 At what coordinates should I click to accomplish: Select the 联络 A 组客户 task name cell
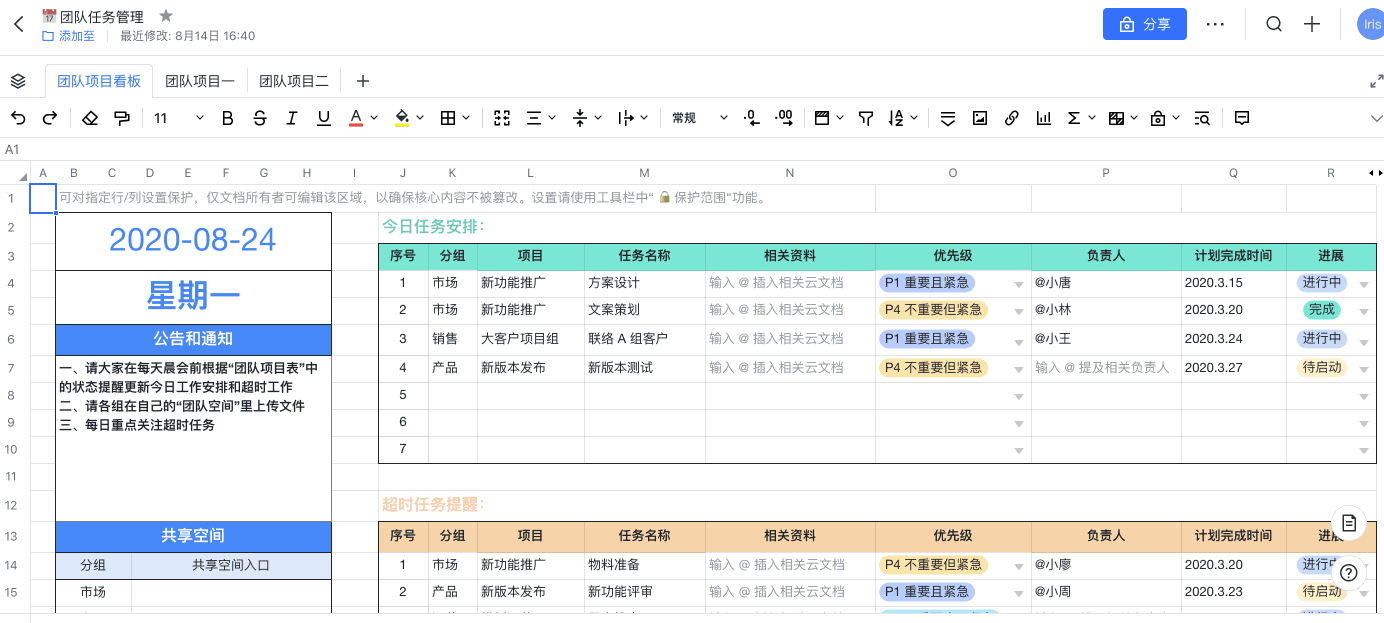point(645,339)
